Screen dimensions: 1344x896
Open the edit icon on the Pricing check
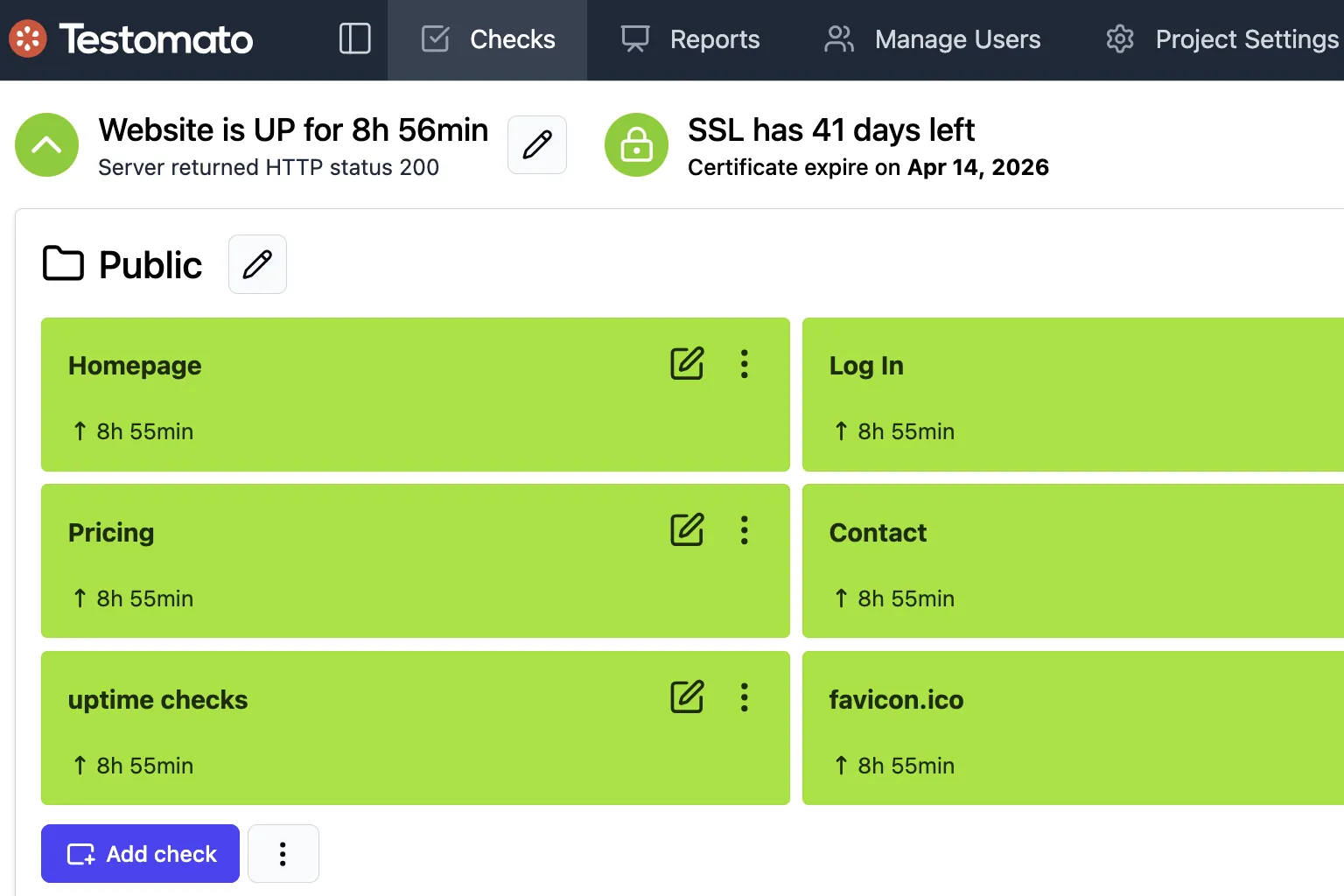point(688,529)
